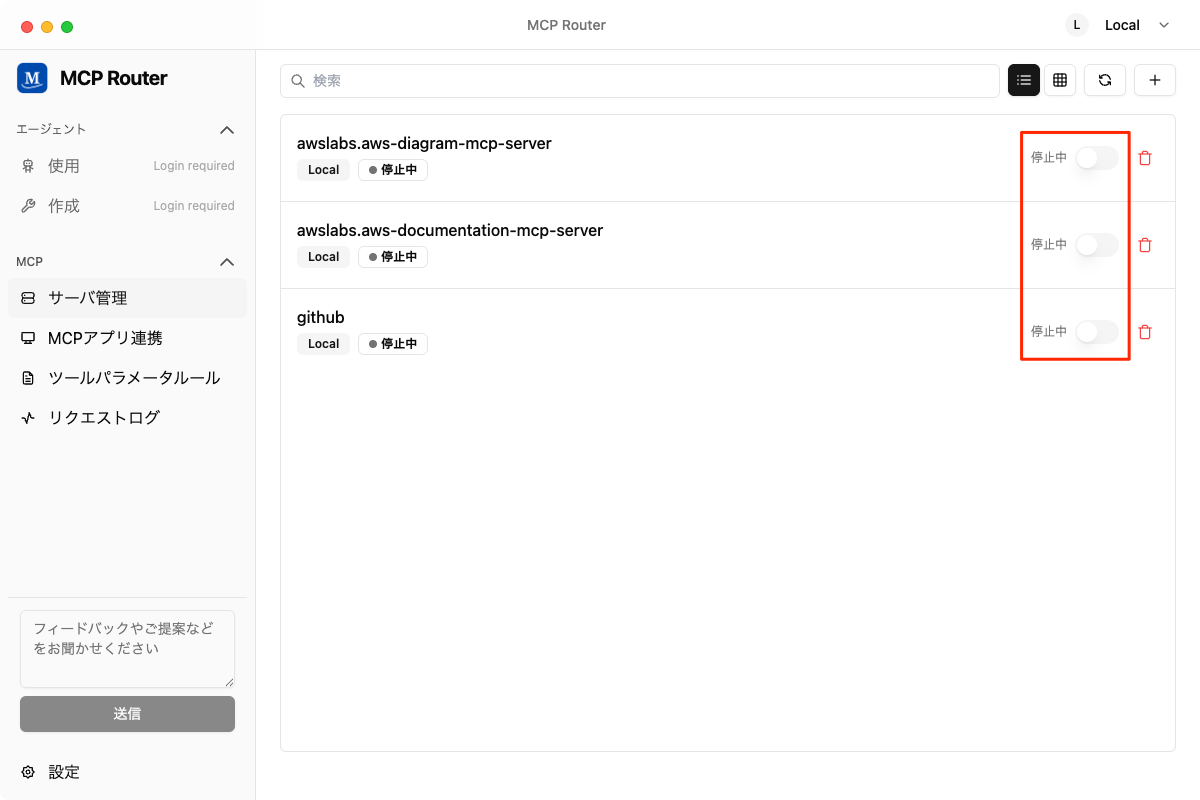This screenshot has width=1200, height=800.
Task: Click 停止中 badge under aws-documentation-mcp-server
Action: [x=393, y=257]
